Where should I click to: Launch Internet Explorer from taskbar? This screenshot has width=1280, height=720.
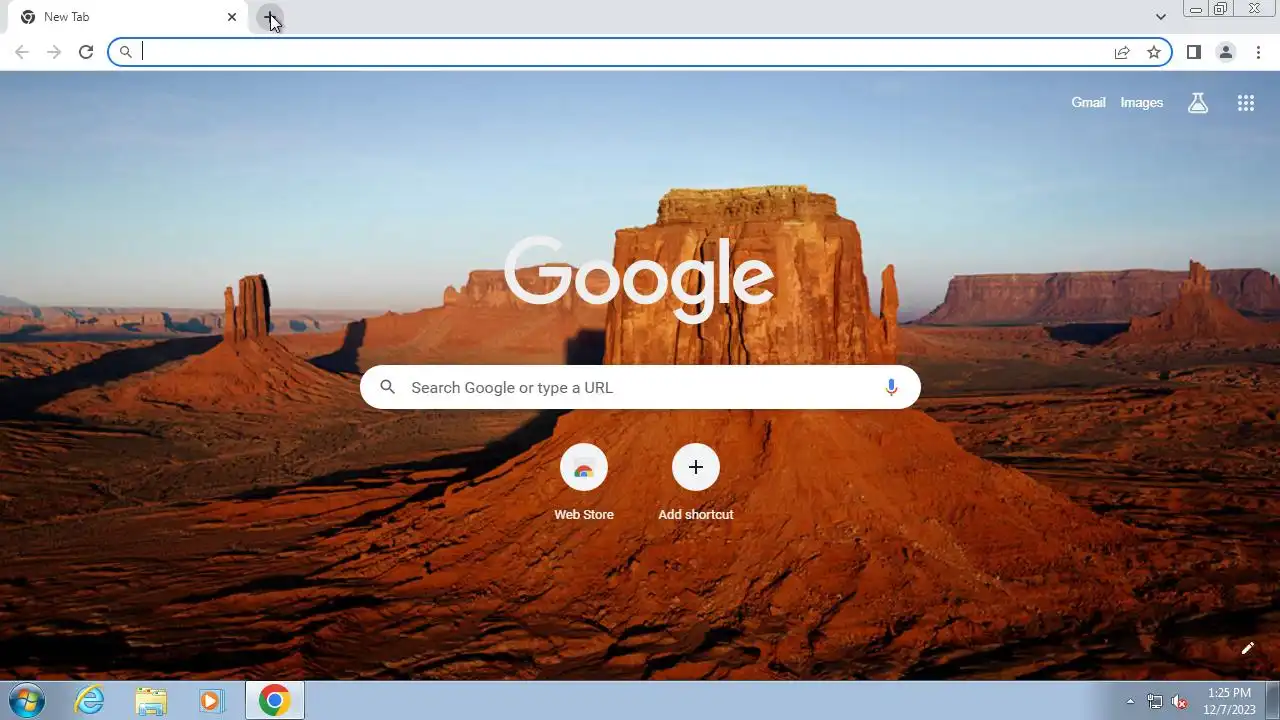(89, 700)
